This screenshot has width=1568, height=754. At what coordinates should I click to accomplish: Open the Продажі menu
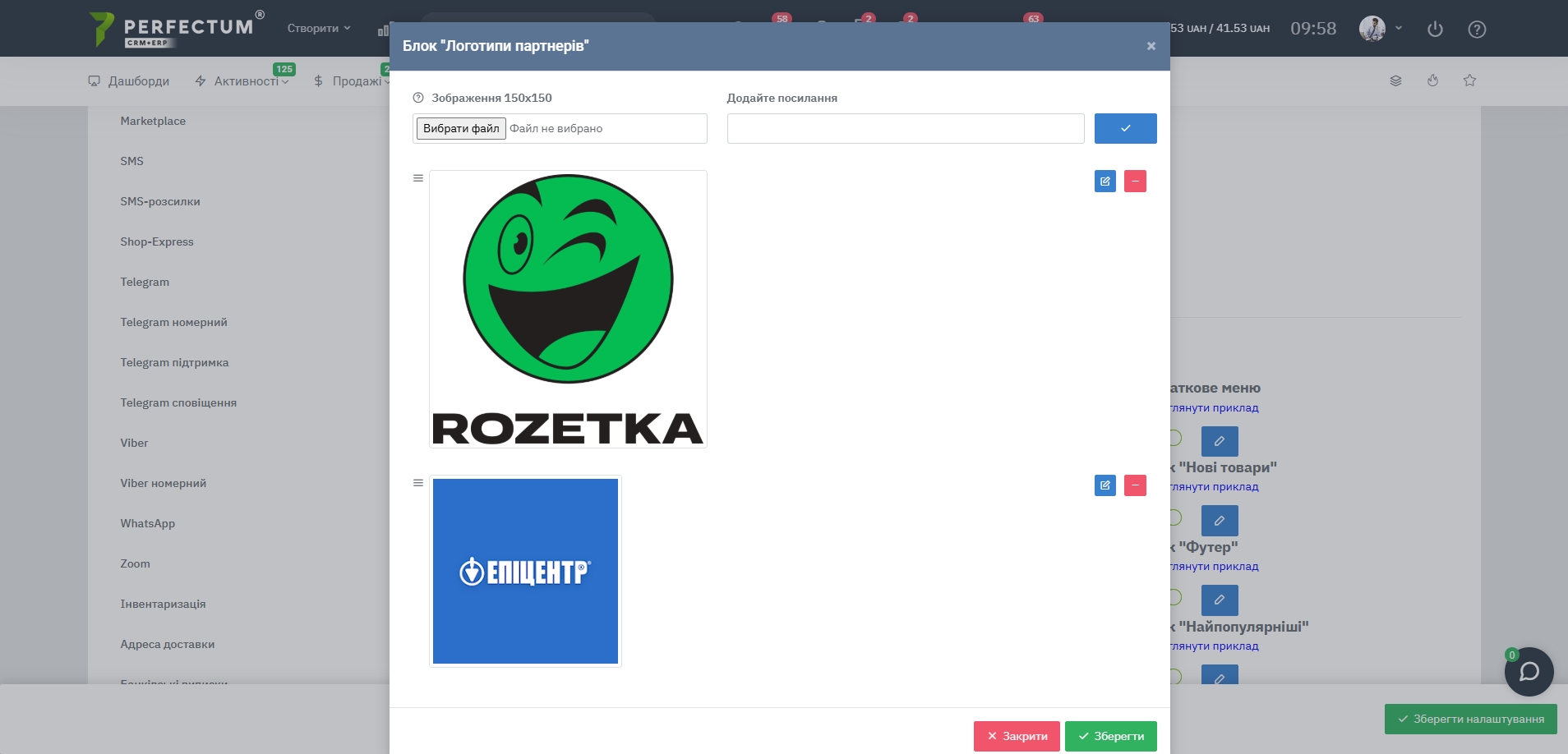[350, 80]
